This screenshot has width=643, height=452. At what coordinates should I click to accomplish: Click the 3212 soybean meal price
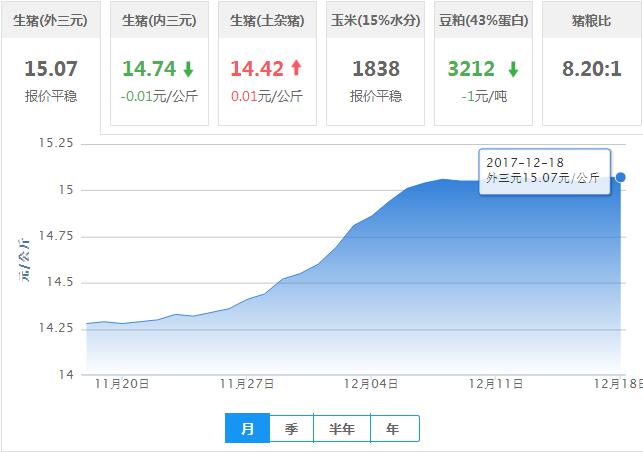pos(472,68)
